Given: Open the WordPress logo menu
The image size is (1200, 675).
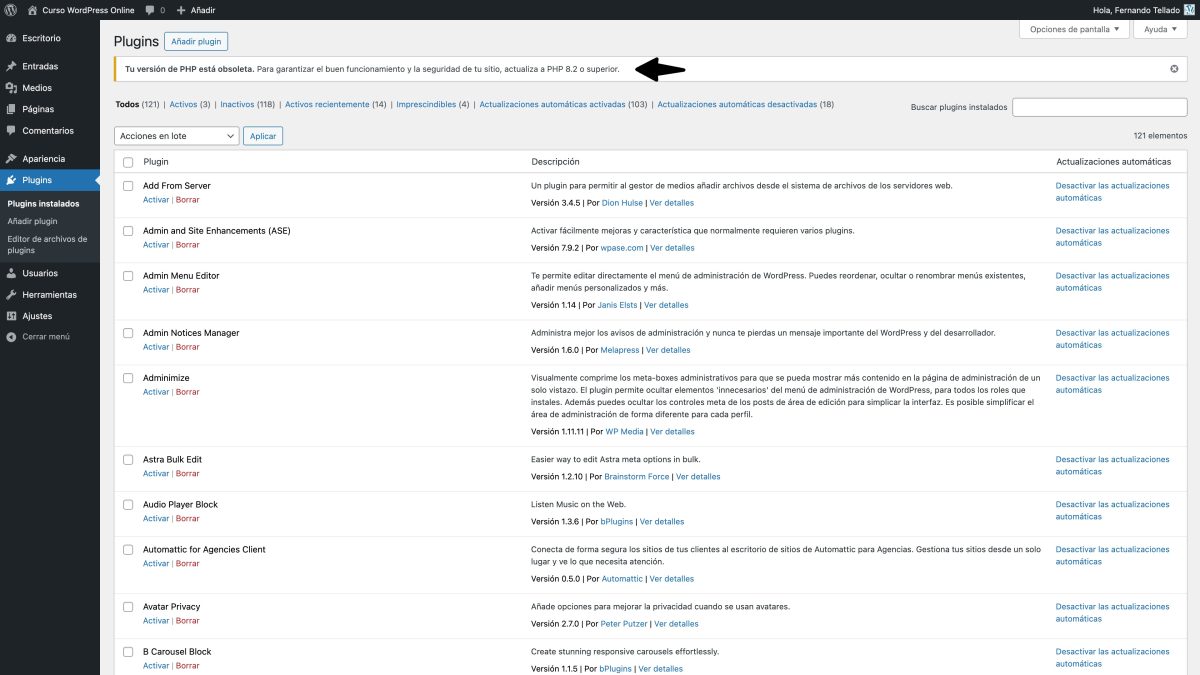Looking at the screenshot, I should (10, 8).
